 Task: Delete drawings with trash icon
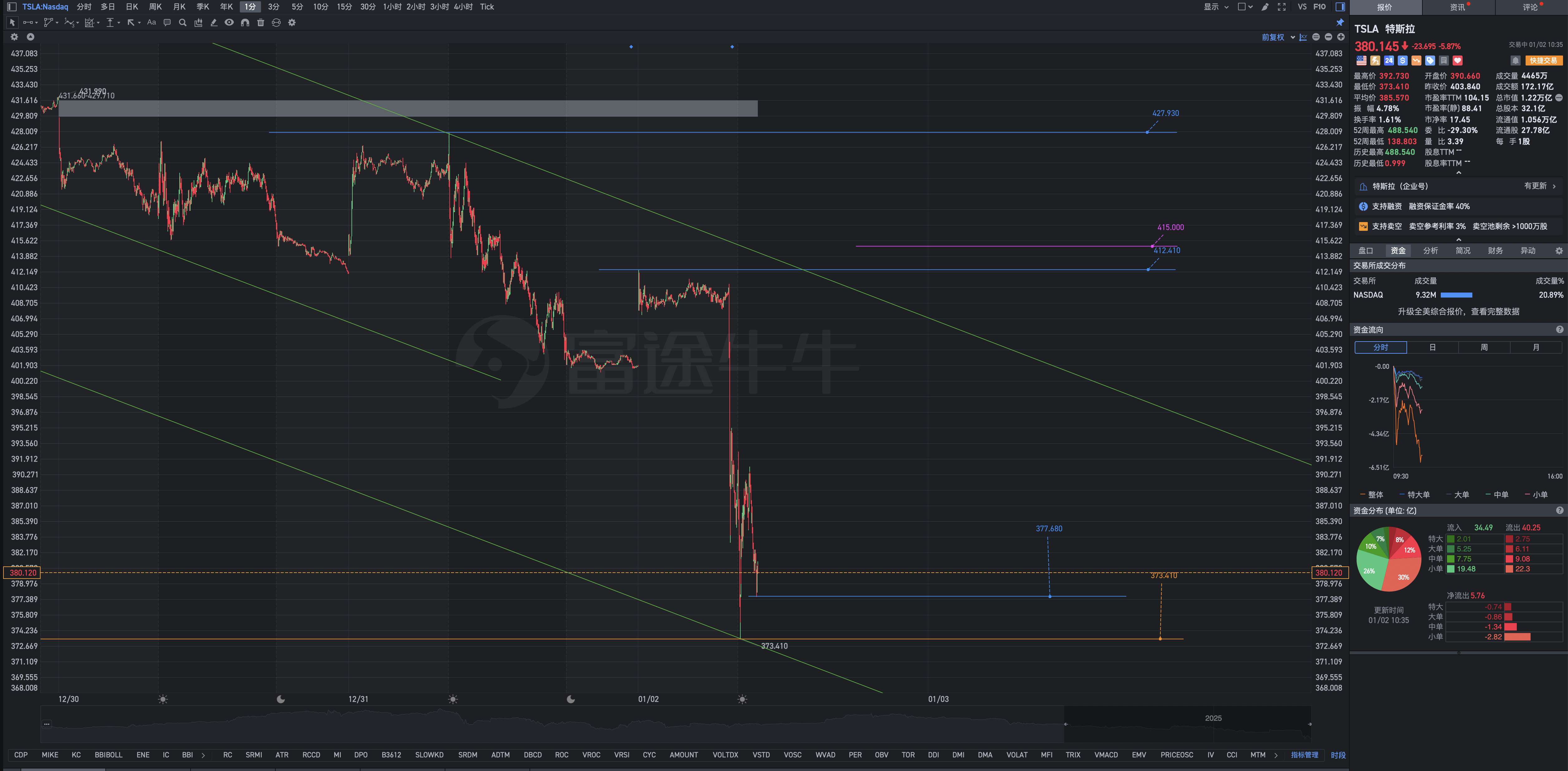pyautogui.click(x=260, y=22)
